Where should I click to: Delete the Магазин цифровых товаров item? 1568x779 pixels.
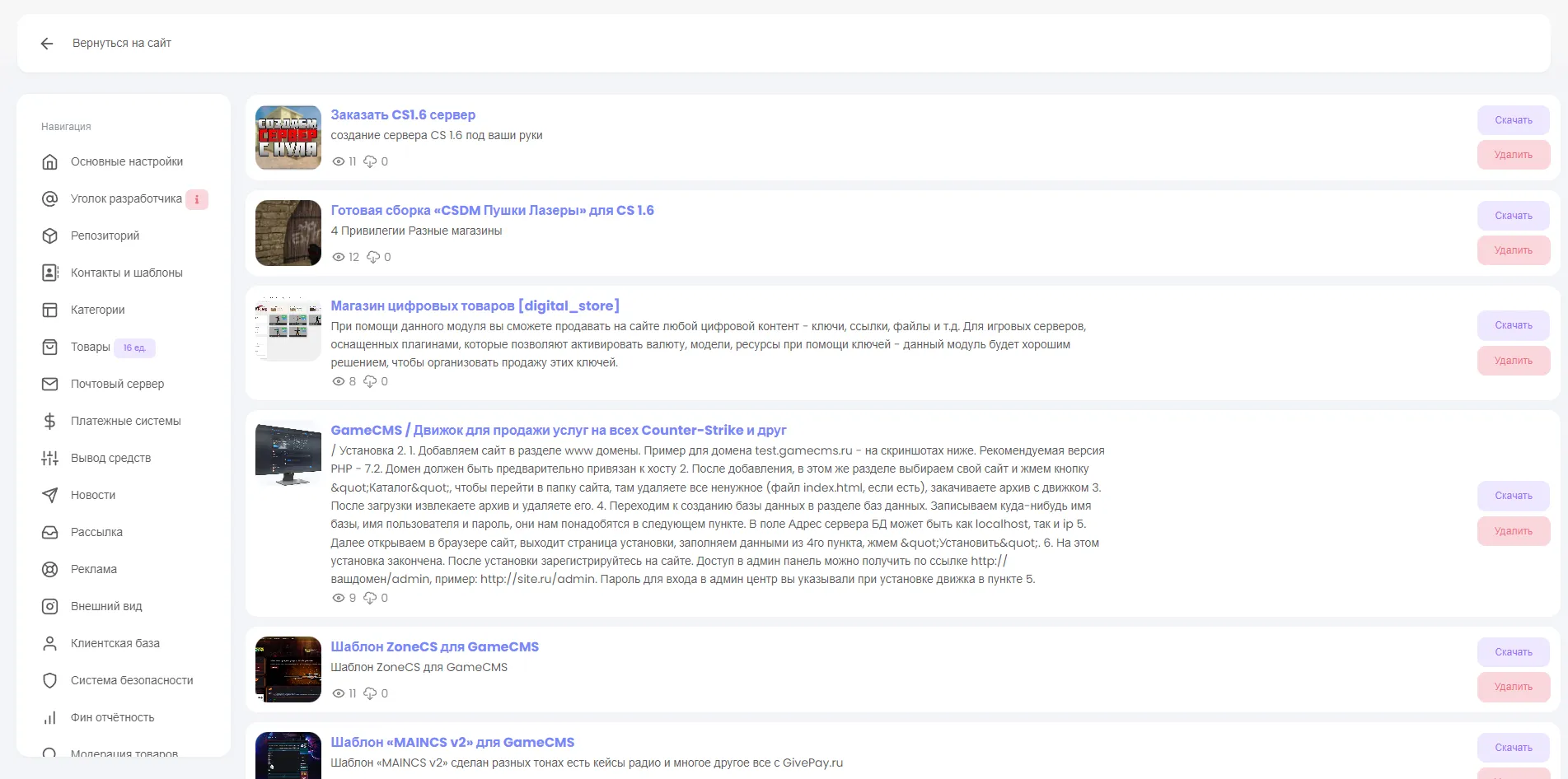(x=1513, y=361)
